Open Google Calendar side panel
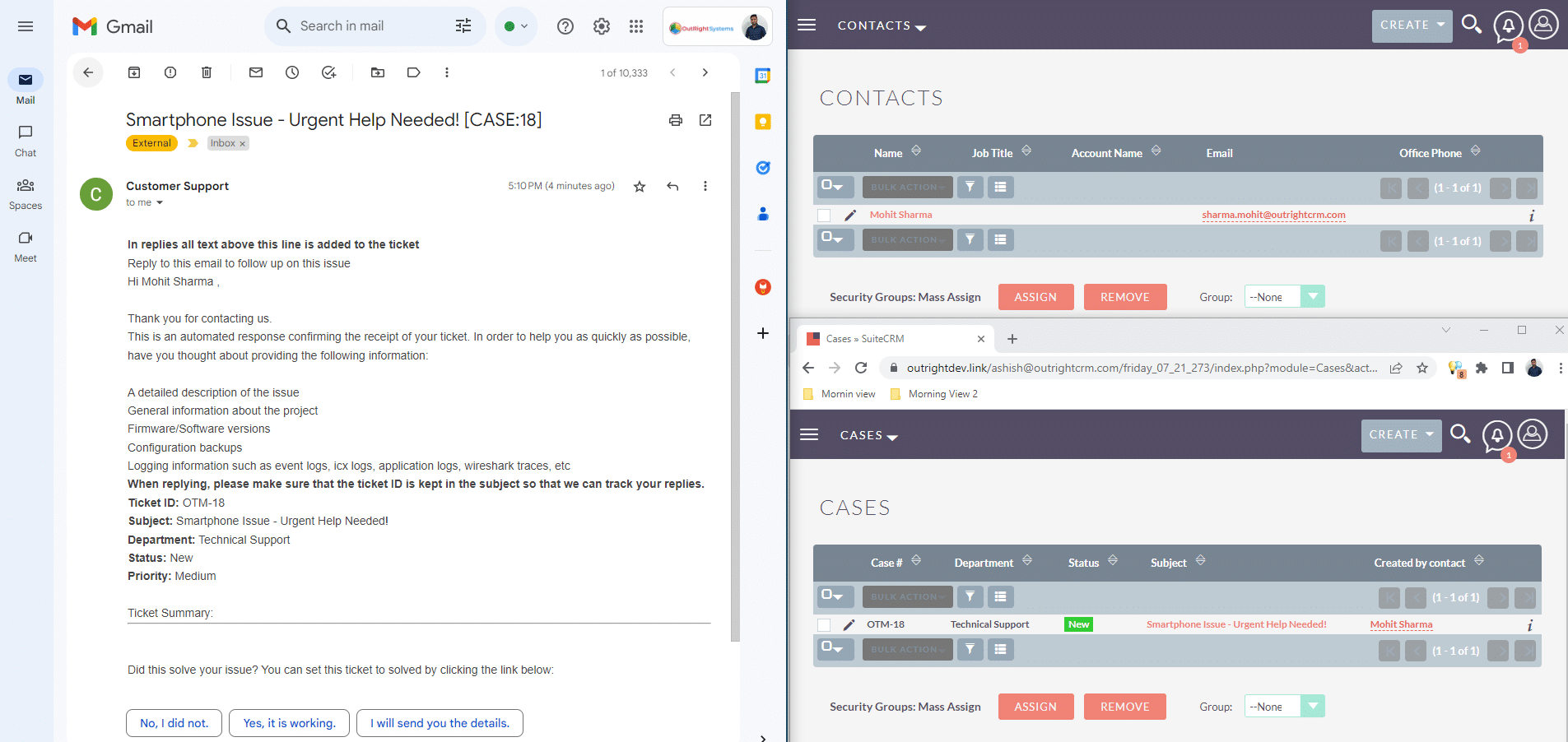This screenshot has height=742, width=1568. click(763, 76)
